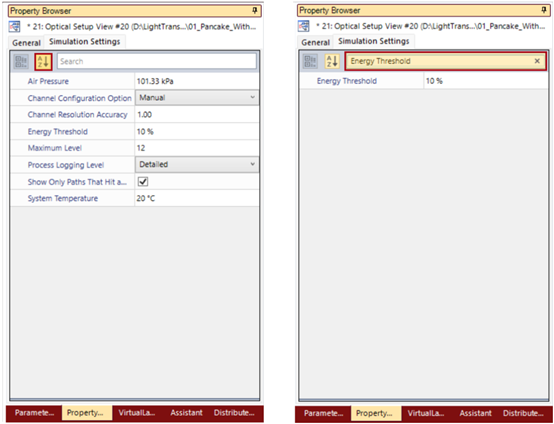Open Process Logging Level dropdown
554x424 pixels.
point(197,164)
